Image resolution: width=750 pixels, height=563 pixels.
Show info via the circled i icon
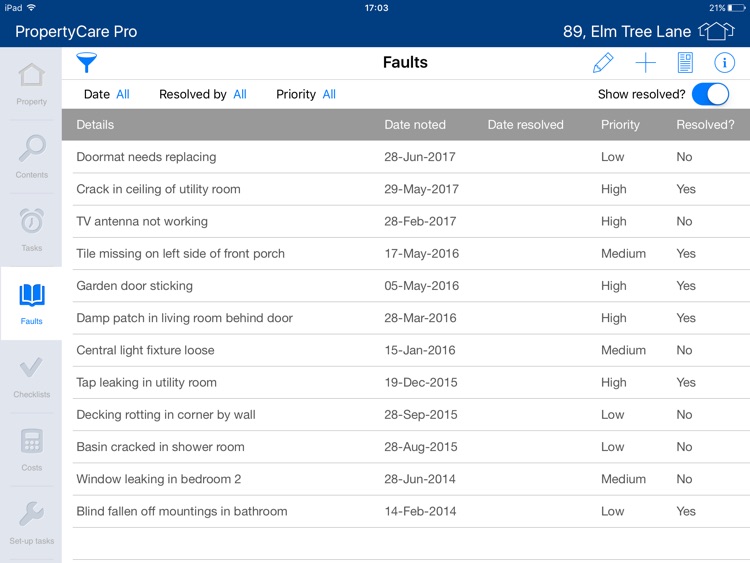(x=725, y=63)
